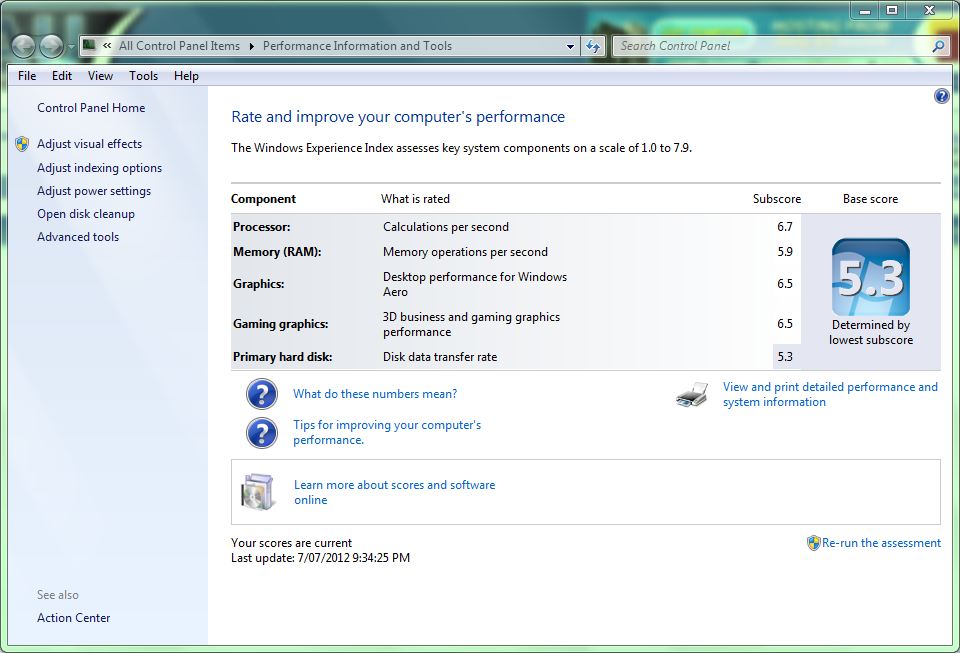Viewport: 960px width, 653px height.
Task: Select the Processor subscore 6.7
Action: [x=785, y=227]
